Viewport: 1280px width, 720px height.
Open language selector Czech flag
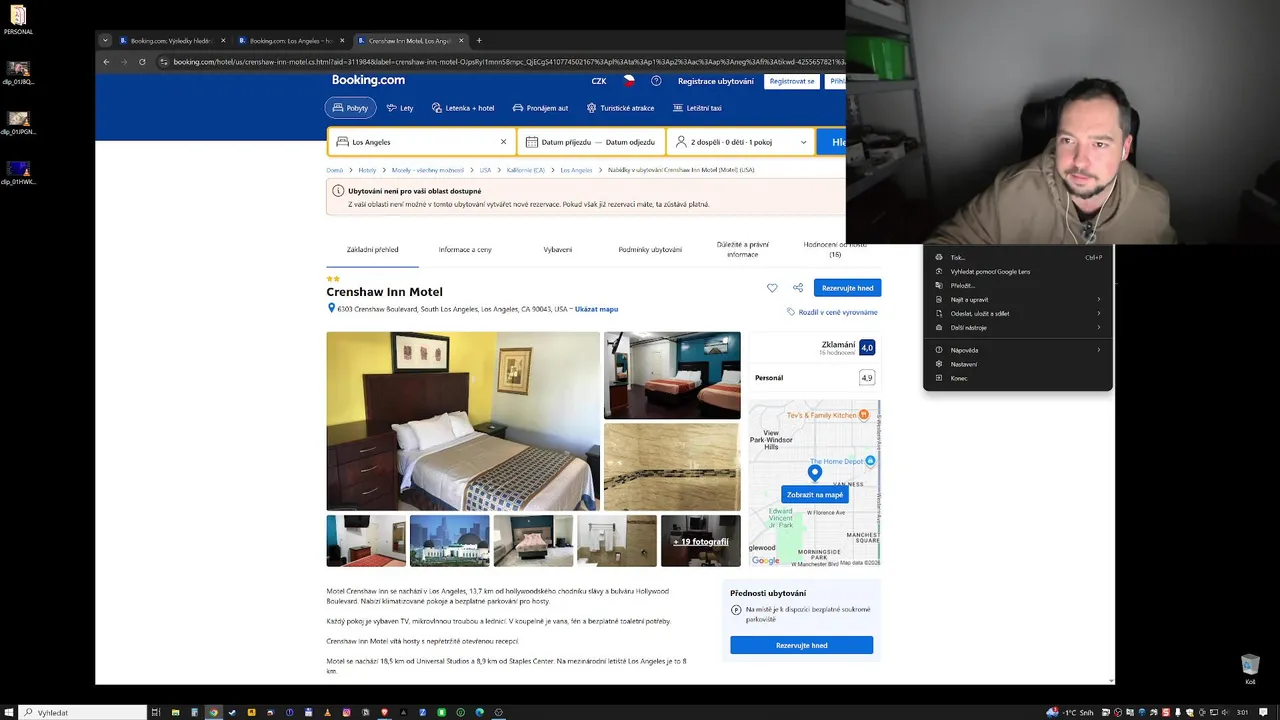click(629, 81)
